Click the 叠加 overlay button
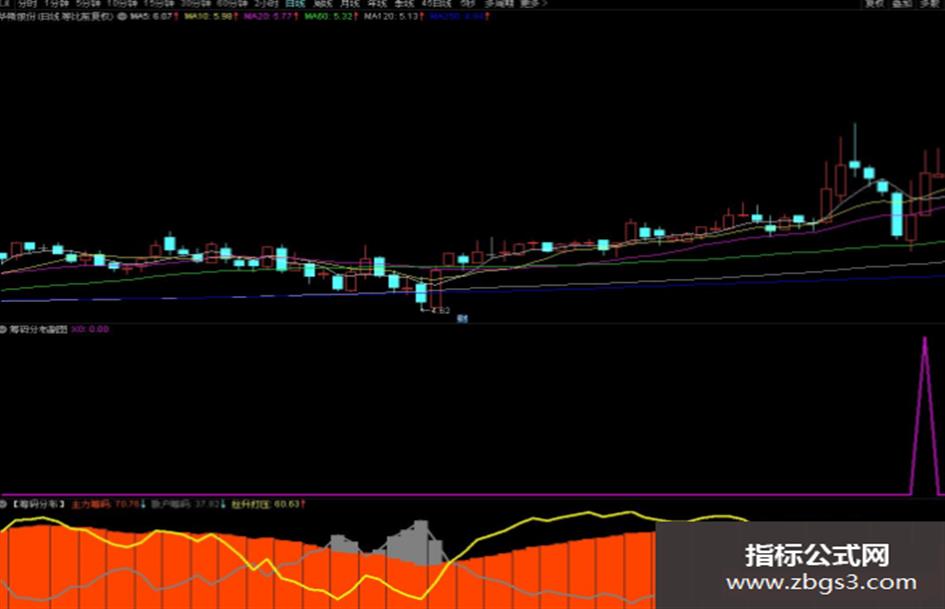The height and width of the screenshot is (609, 945). (x=901, y=4)
